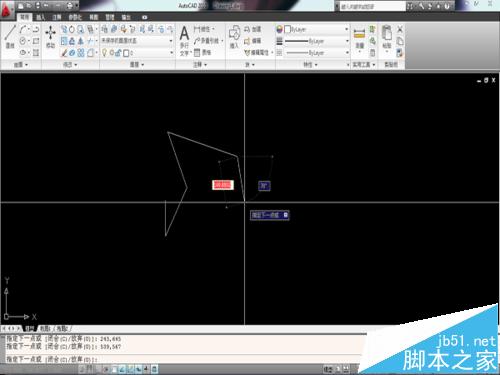The image size is (500, 375).
Task: Select the Multiline Text (多行文字) tool
Action: 184,41
